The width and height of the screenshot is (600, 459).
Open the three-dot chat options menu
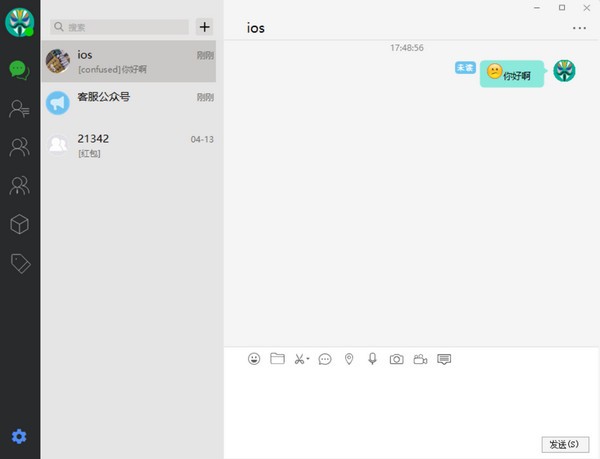(x=580, y=28)
